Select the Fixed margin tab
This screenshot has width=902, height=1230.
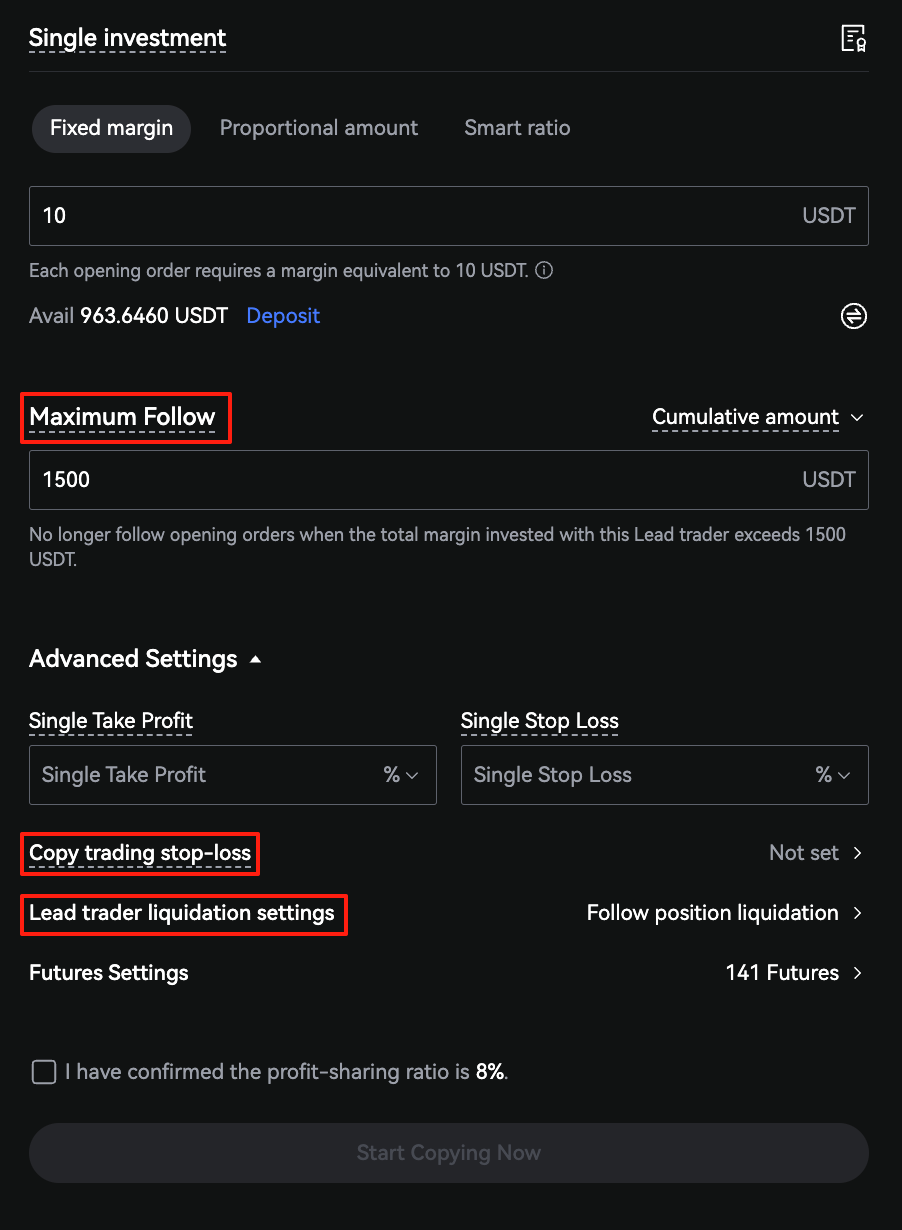pyautogui.click(x=111, y=128)
